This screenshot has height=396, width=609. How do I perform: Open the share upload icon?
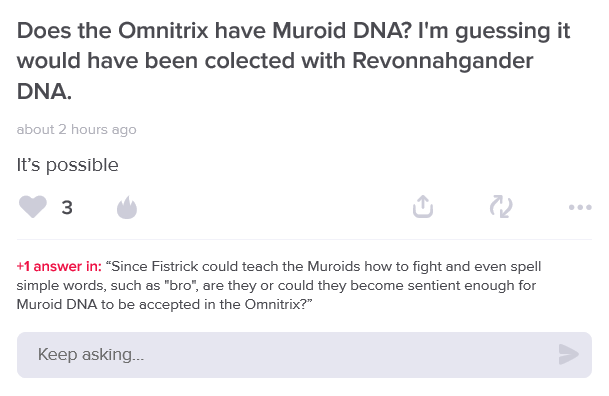[x=423, y=206]
